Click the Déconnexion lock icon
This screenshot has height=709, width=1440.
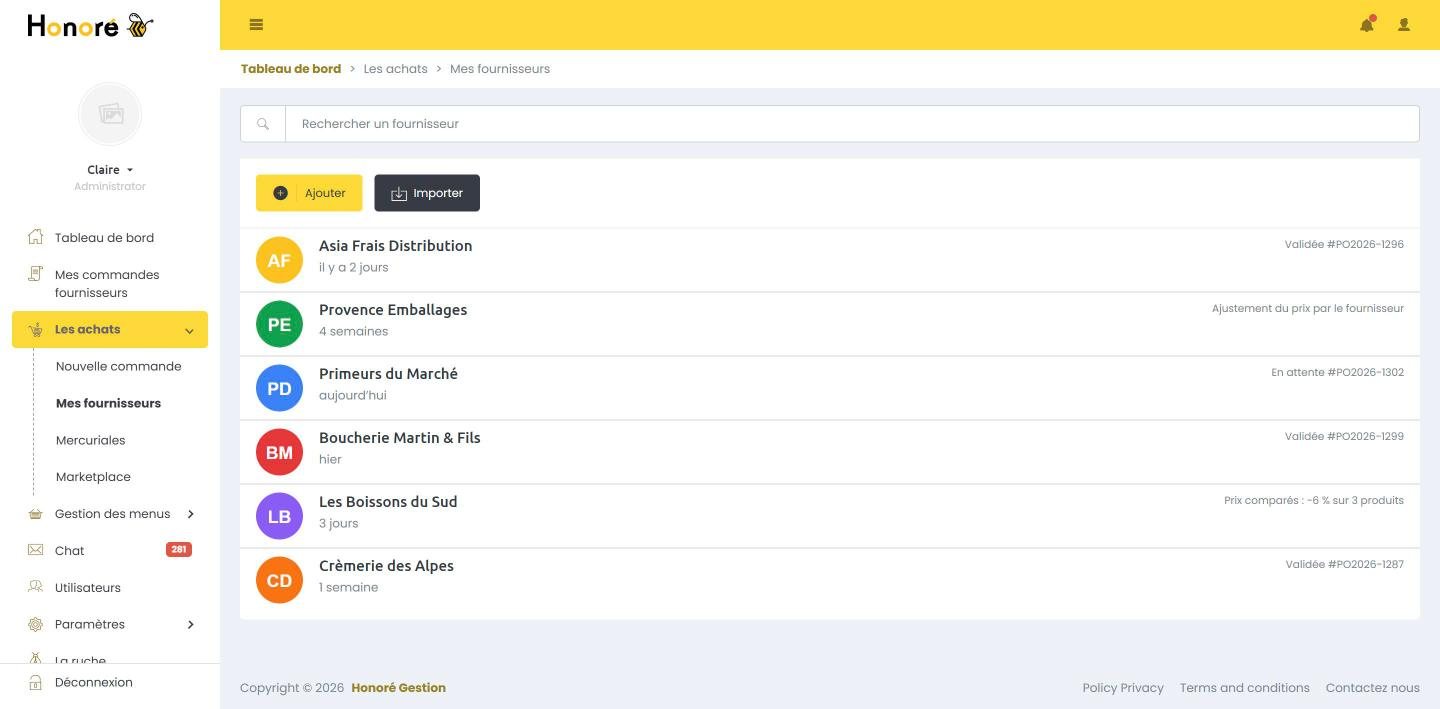[36, 682]
